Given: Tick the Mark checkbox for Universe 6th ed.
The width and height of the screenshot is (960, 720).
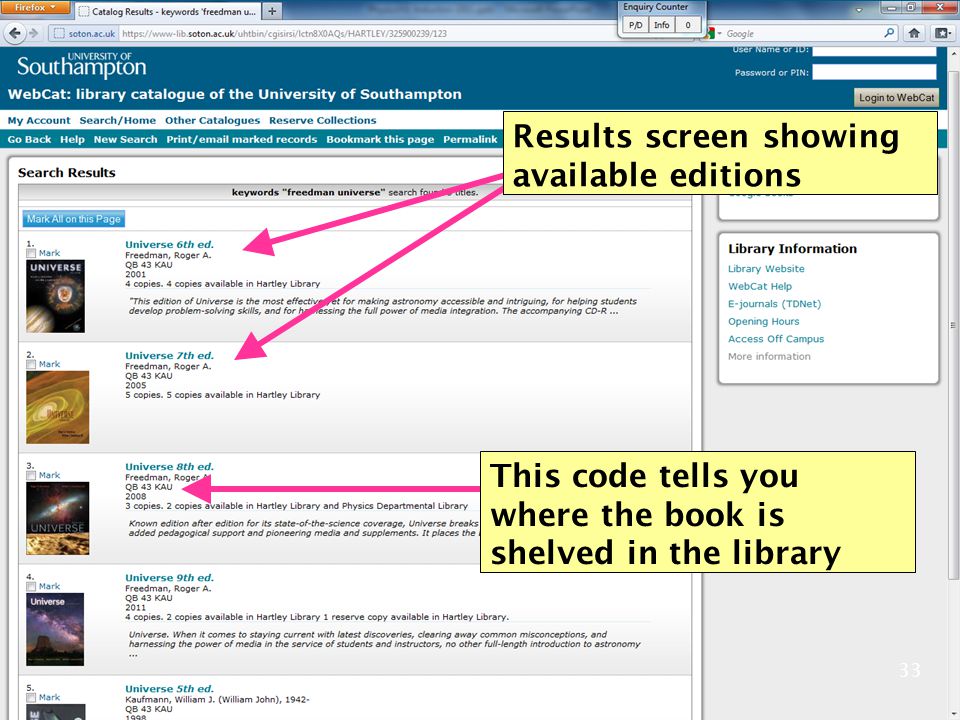Looking at the screenshot, I should pos(31,253).
